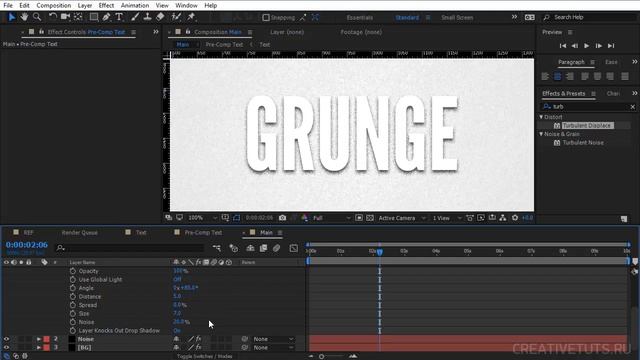The height and width of the screenshot is (360, 640).
Task: Clear the effects search with X
Action: tap(633, 107)
